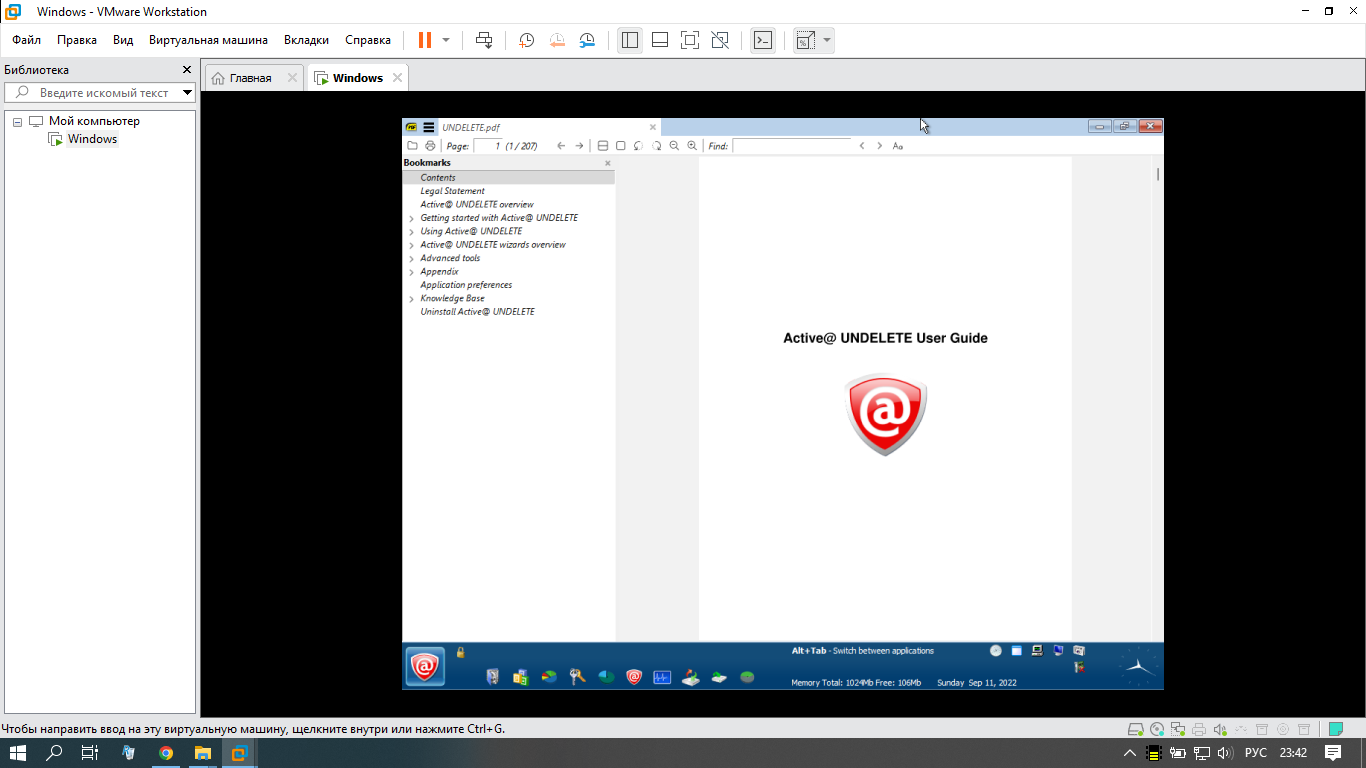The height and width of the screenshot is (768, 1366).
Task: Open the Правка menu
Action: [x=77, y=40]
